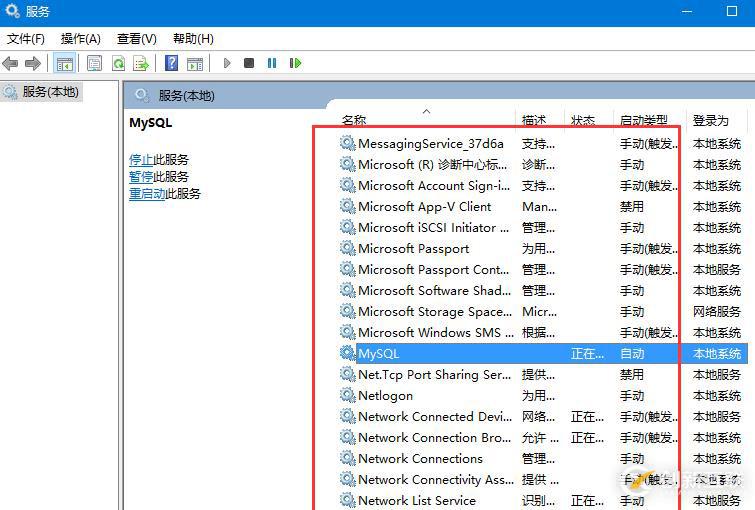Click the Man... description of App-V Client
The width and height of the screenshot is (755, 510).
(539, 207)
